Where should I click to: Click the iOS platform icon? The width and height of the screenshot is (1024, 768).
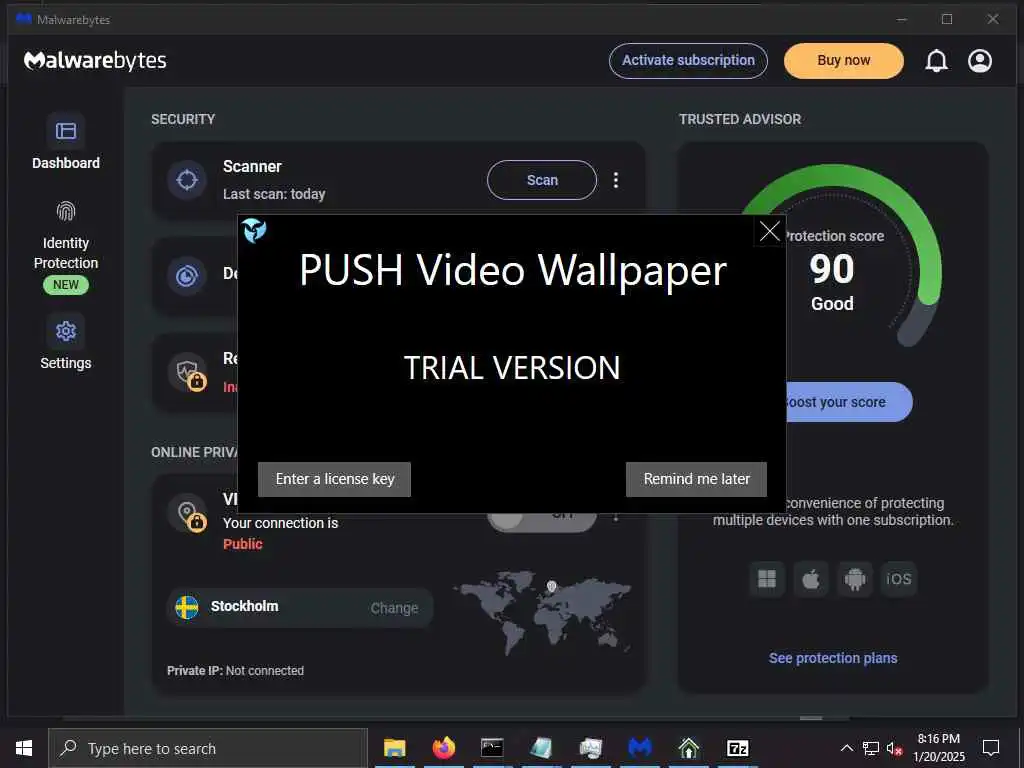[899, 579]
